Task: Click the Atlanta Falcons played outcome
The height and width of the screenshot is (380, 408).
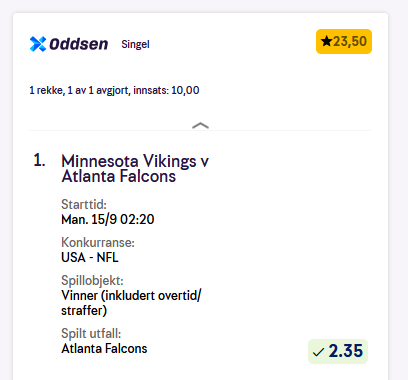Action: (x=104, y=349)
